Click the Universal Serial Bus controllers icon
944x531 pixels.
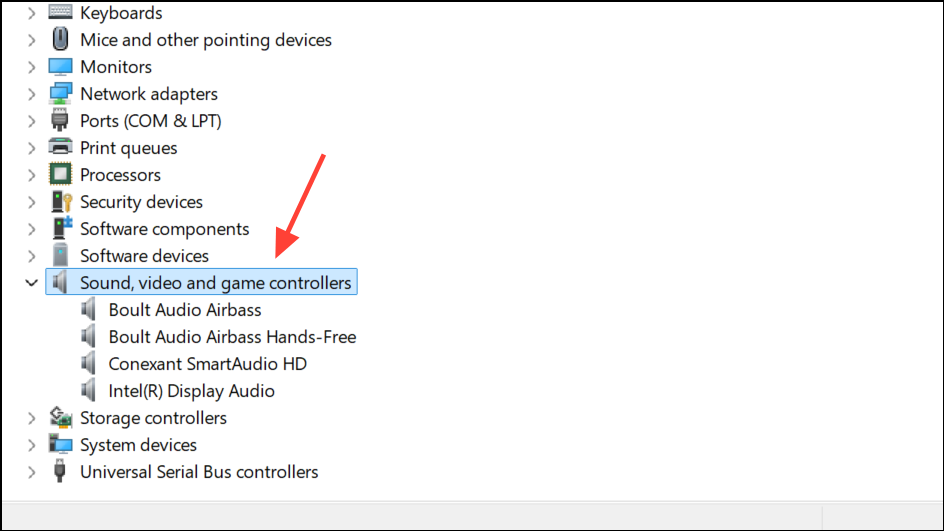point(61,472)
